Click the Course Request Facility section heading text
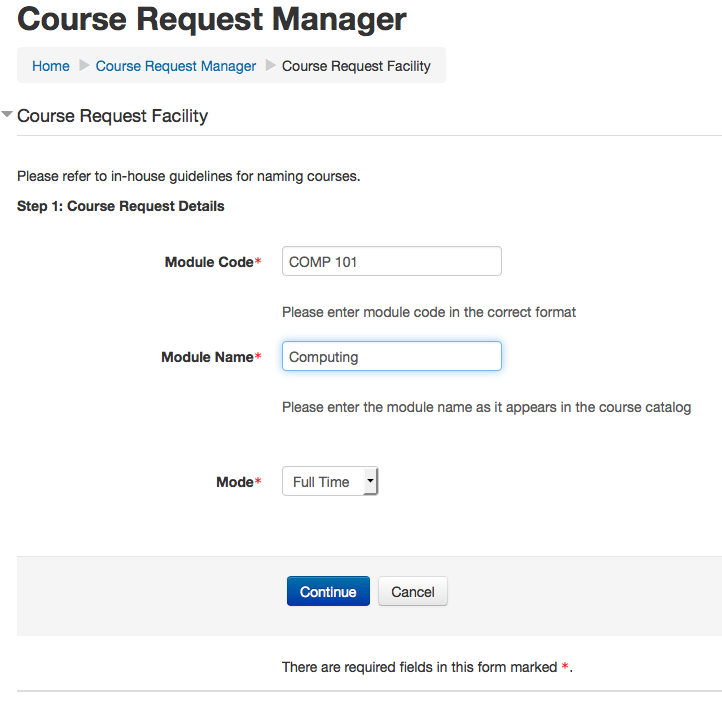 112,116
